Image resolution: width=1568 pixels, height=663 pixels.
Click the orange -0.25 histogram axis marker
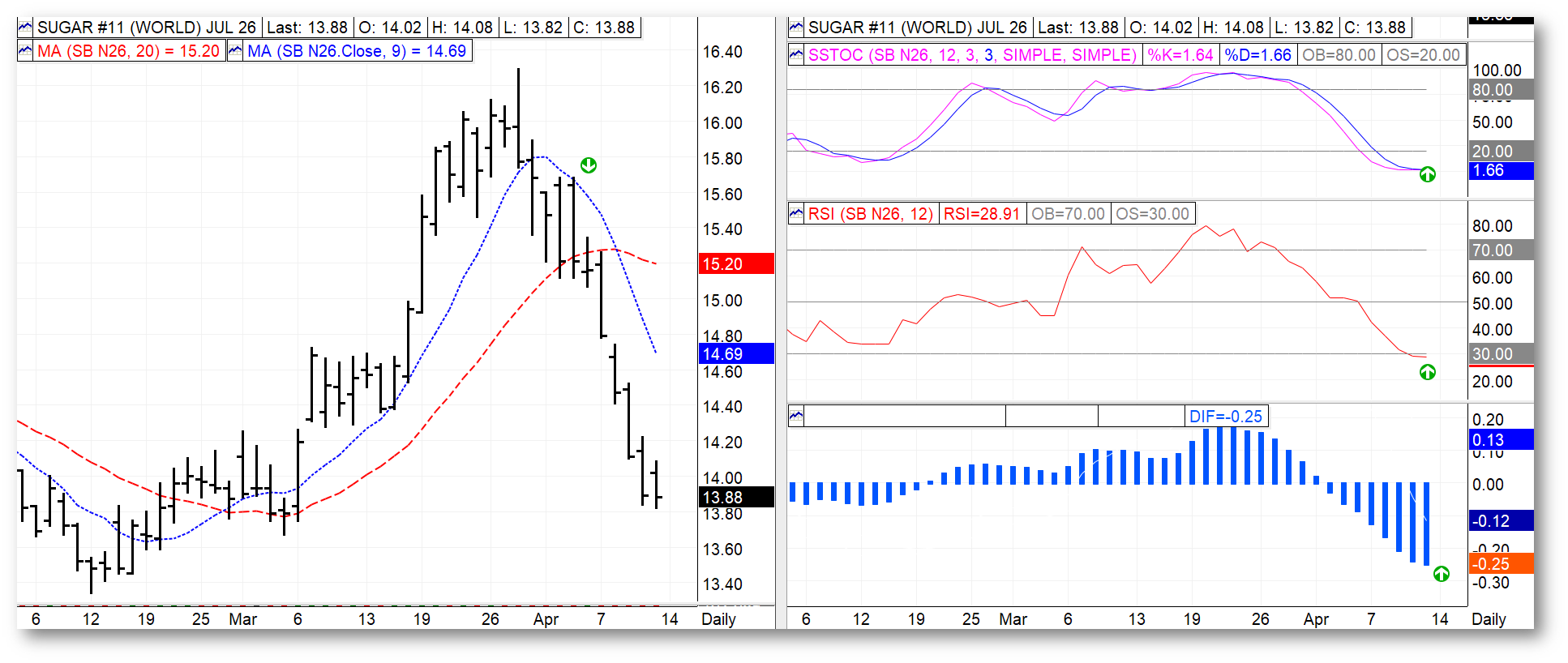[1501, 563]
